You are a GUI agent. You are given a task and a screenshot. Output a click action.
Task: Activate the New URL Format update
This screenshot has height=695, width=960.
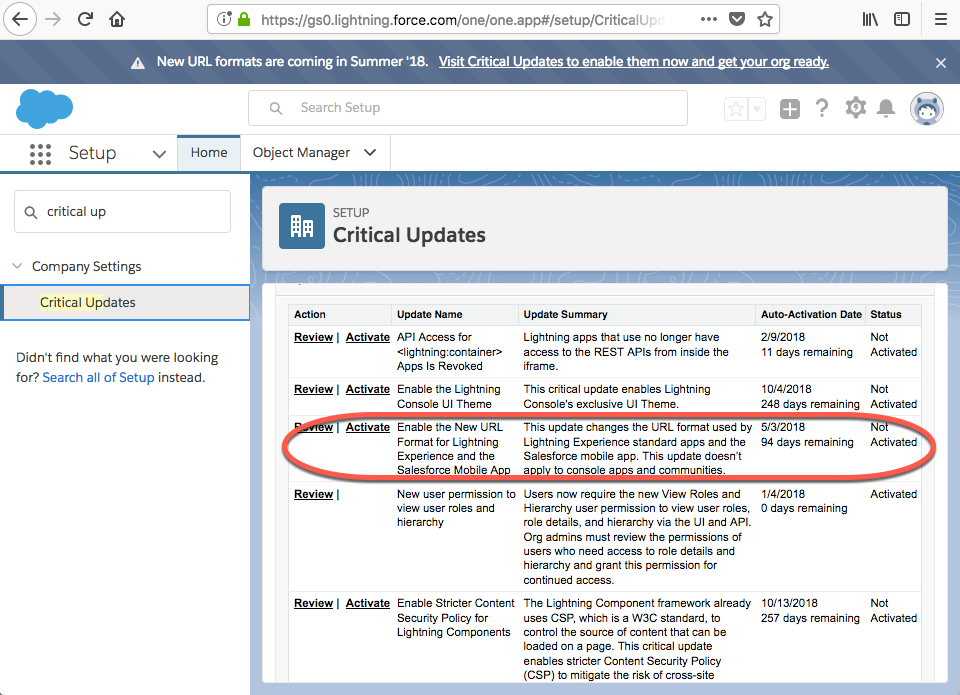coord(367,427)
